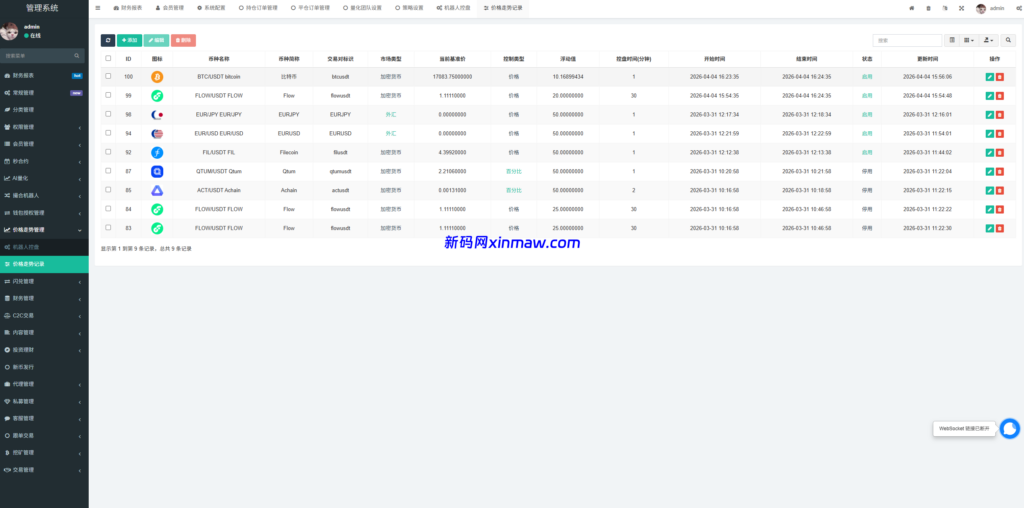
Task: Click the Qtum coin icon in row 87
Action: pos(157,172)
